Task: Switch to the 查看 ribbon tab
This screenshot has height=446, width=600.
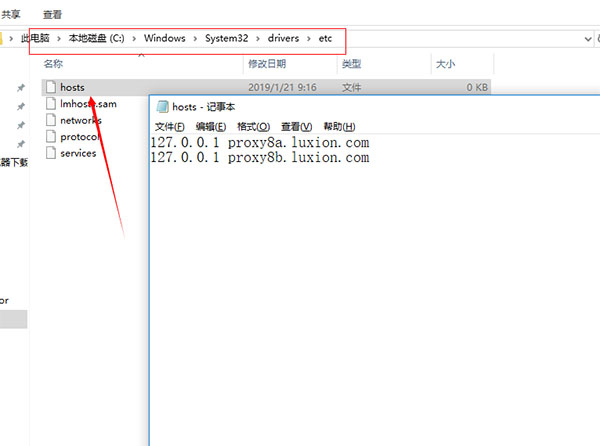Action: (x=52, y=13)
